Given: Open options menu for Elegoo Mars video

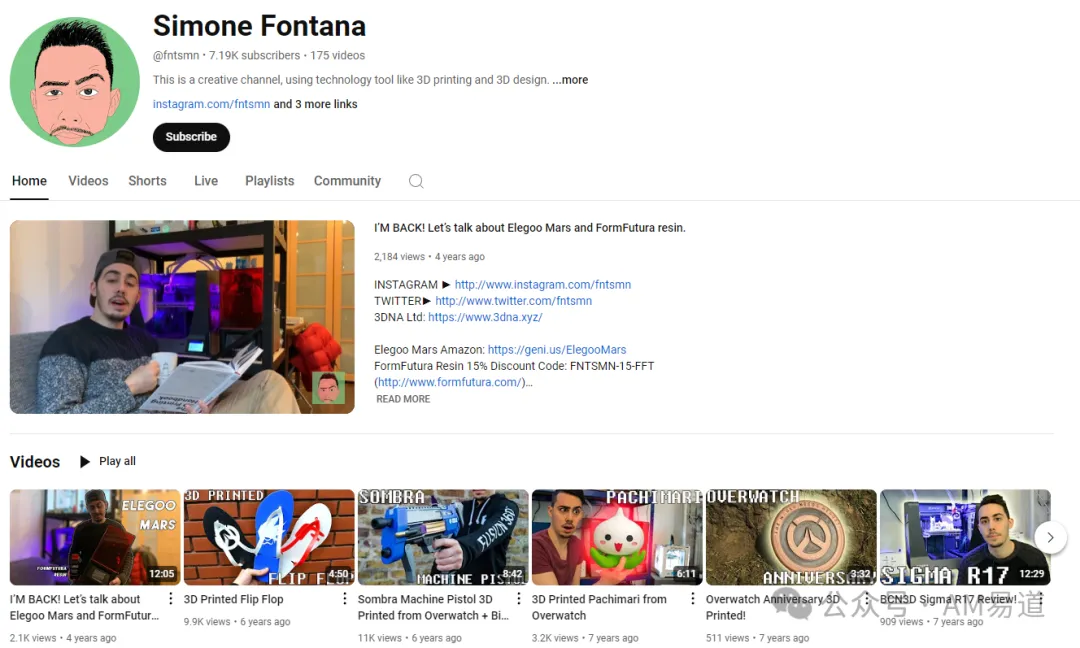Looking at the screenshot, I should pos(171,599).
